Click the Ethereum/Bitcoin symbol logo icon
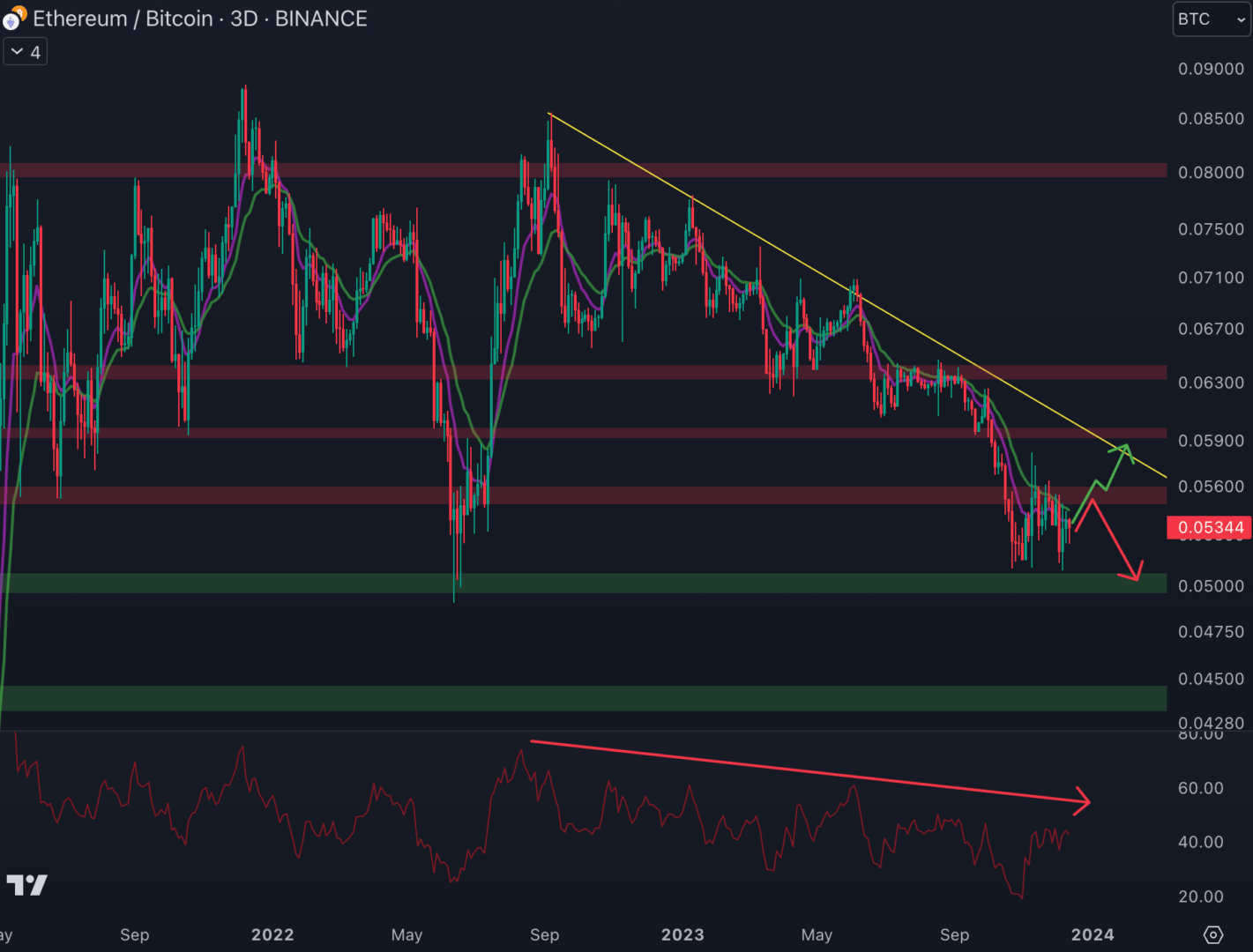Screen dimensions: 1253x952 [14, 19]
